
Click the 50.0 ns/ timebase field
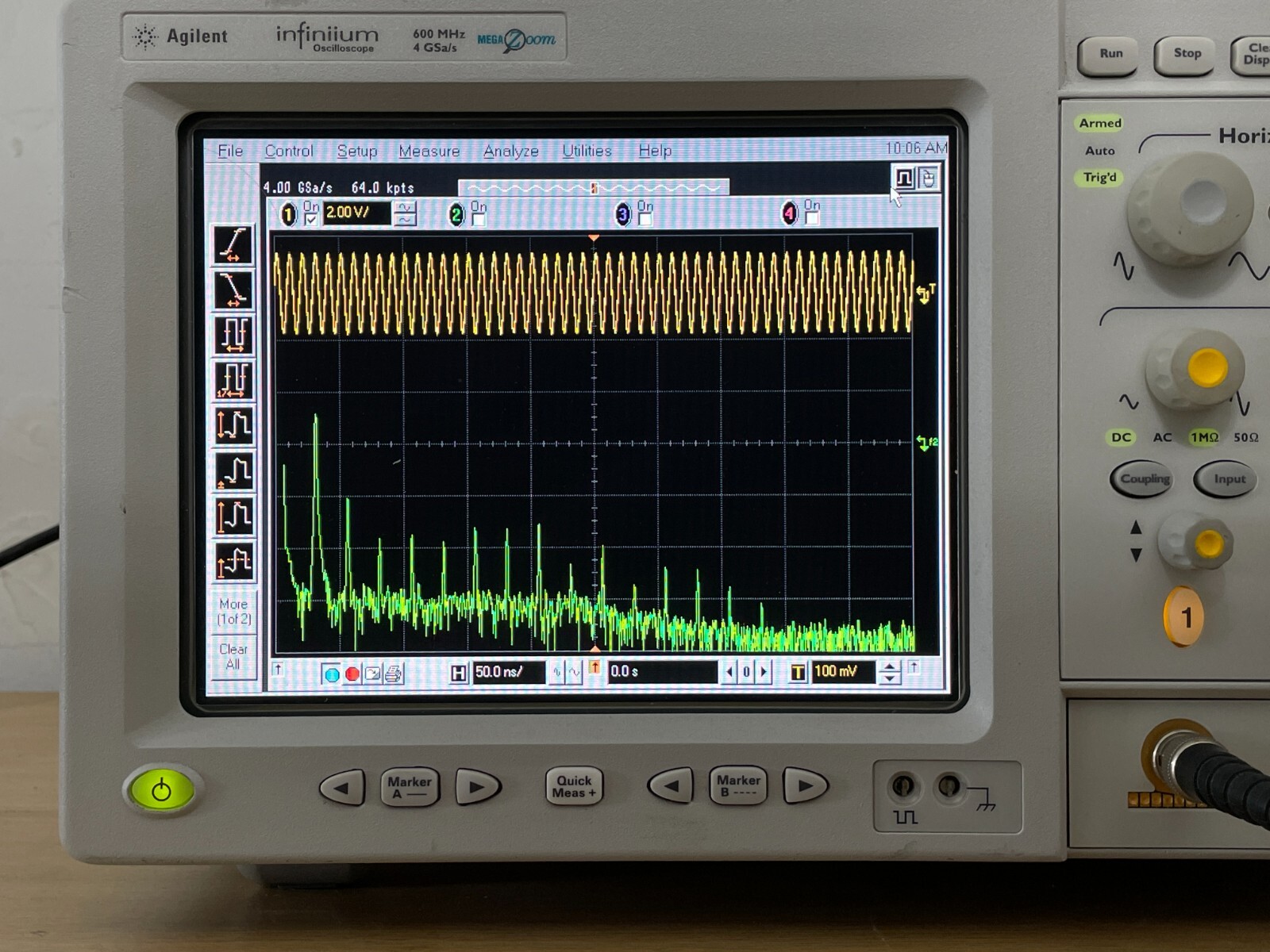(508, 673)
